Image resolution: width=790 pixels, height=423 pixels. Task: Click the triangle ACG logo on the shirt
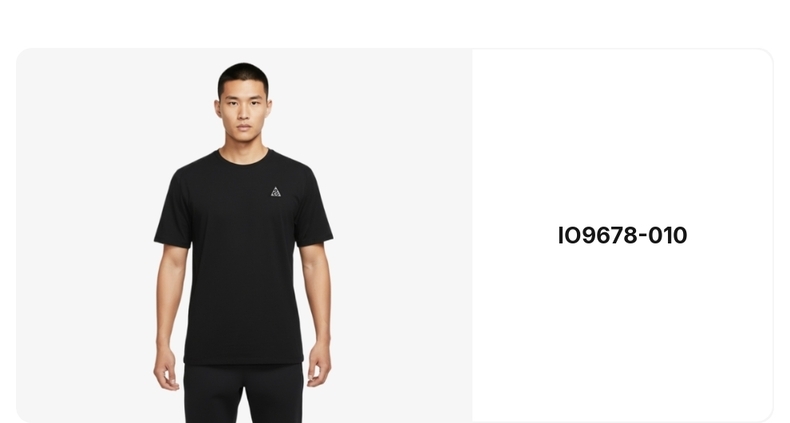pyautogui.click(x=276, y=192)
